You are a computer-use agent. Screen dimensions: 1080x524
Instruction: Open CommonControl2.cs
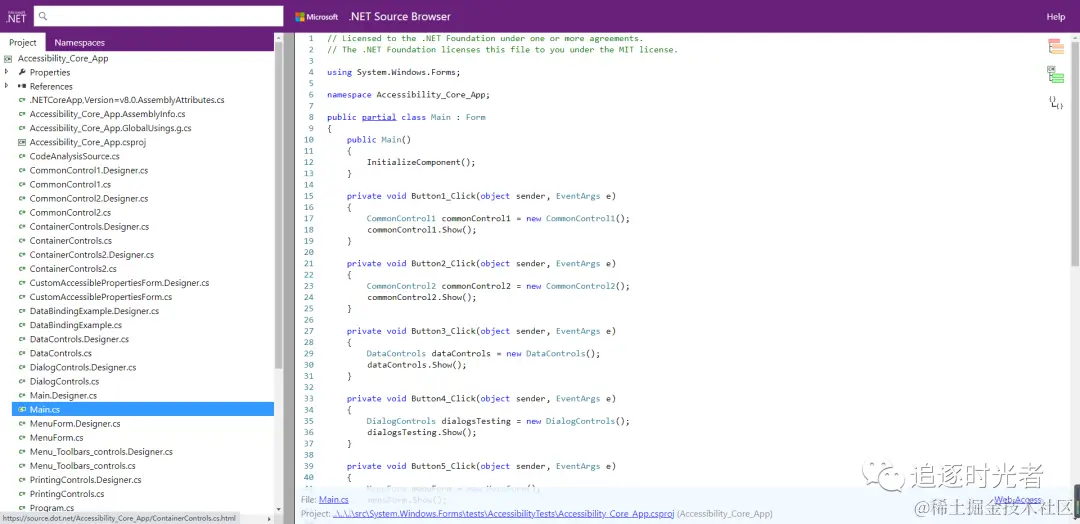click(70, 212)
